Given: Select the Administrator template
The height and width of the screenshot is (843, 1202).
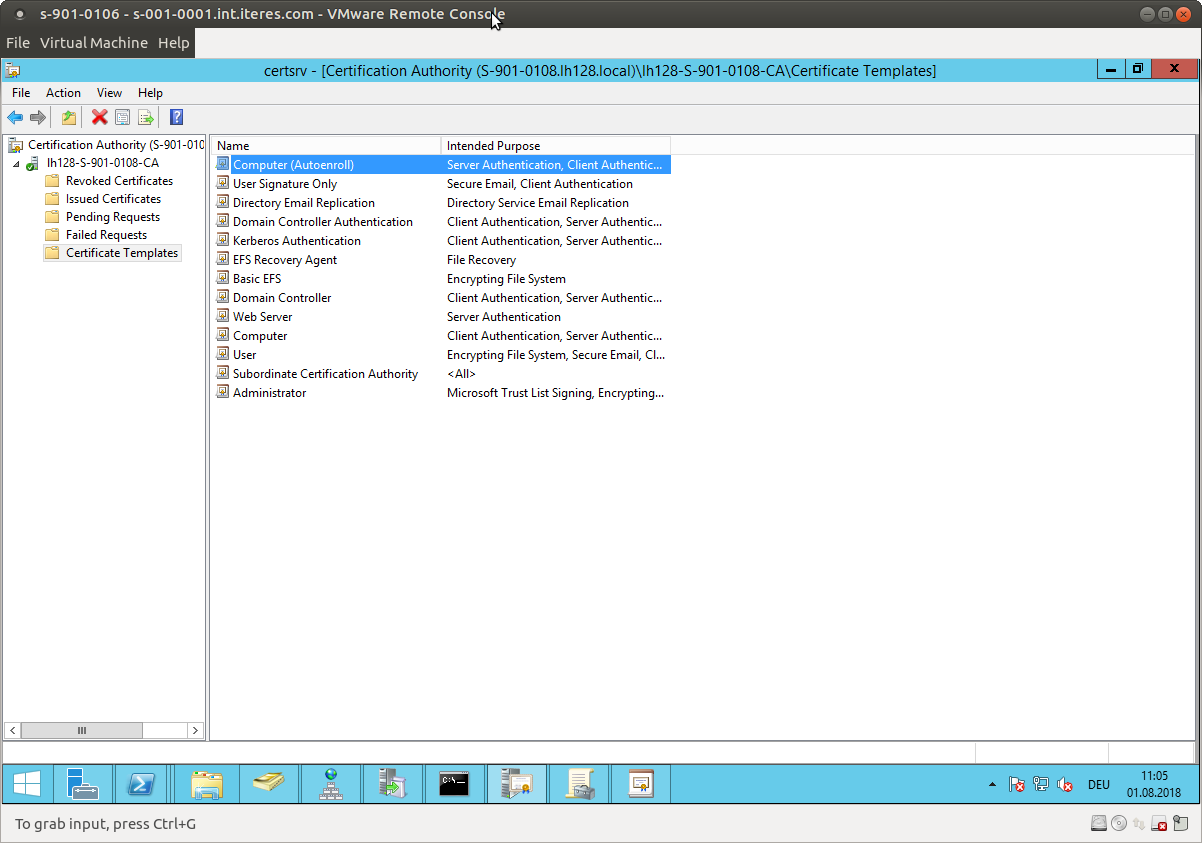Looking at the screenshot, I should [x=441, y=393].
